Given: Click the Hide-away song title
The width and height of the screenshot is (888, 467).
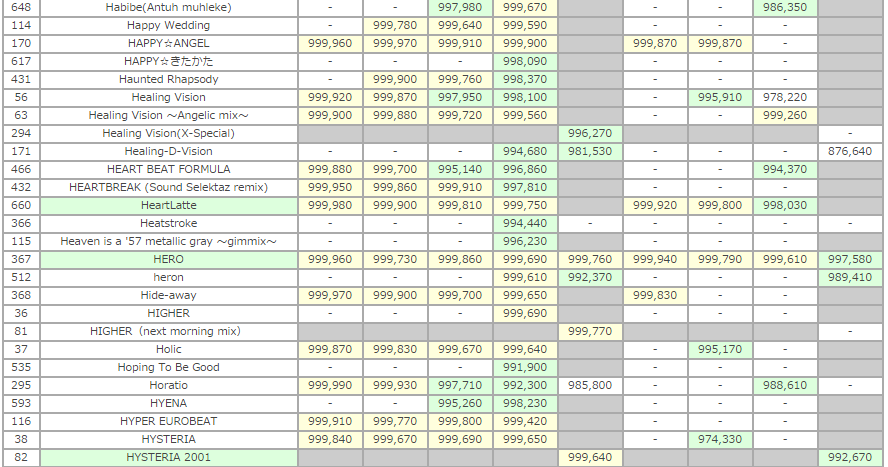Looking at the screenshot, I should (169, 295).
